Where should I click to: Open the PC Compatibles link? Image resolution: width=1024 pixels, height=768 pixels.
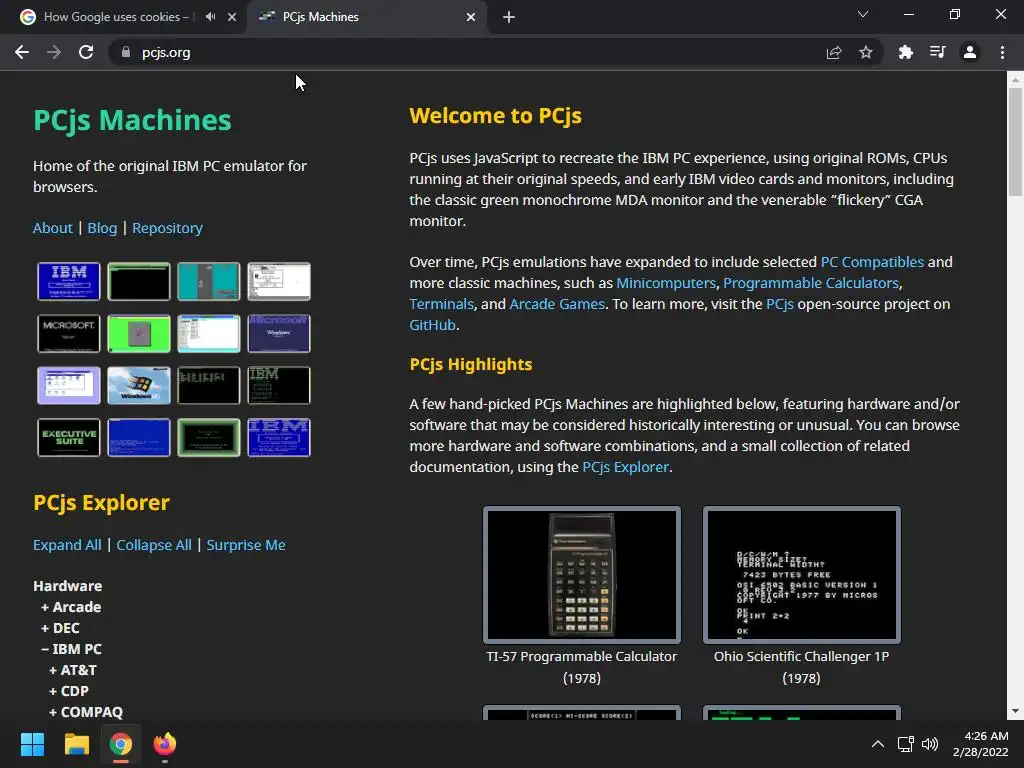(x=872, y=262)
